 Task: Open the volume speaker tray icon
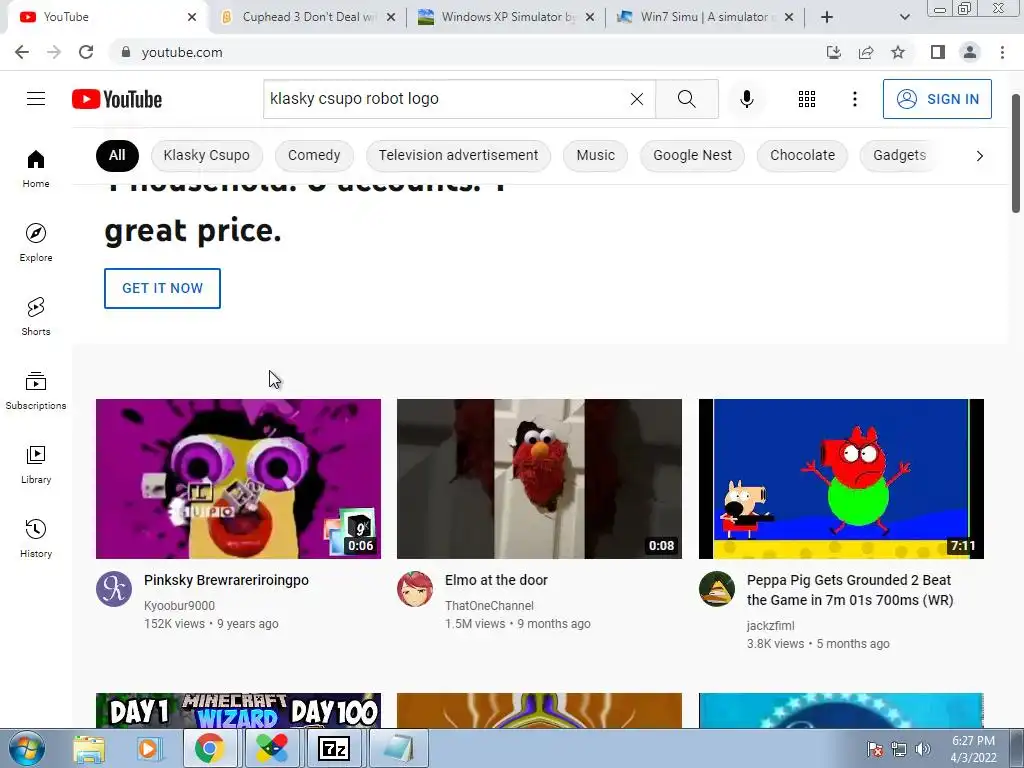(922, 749)
